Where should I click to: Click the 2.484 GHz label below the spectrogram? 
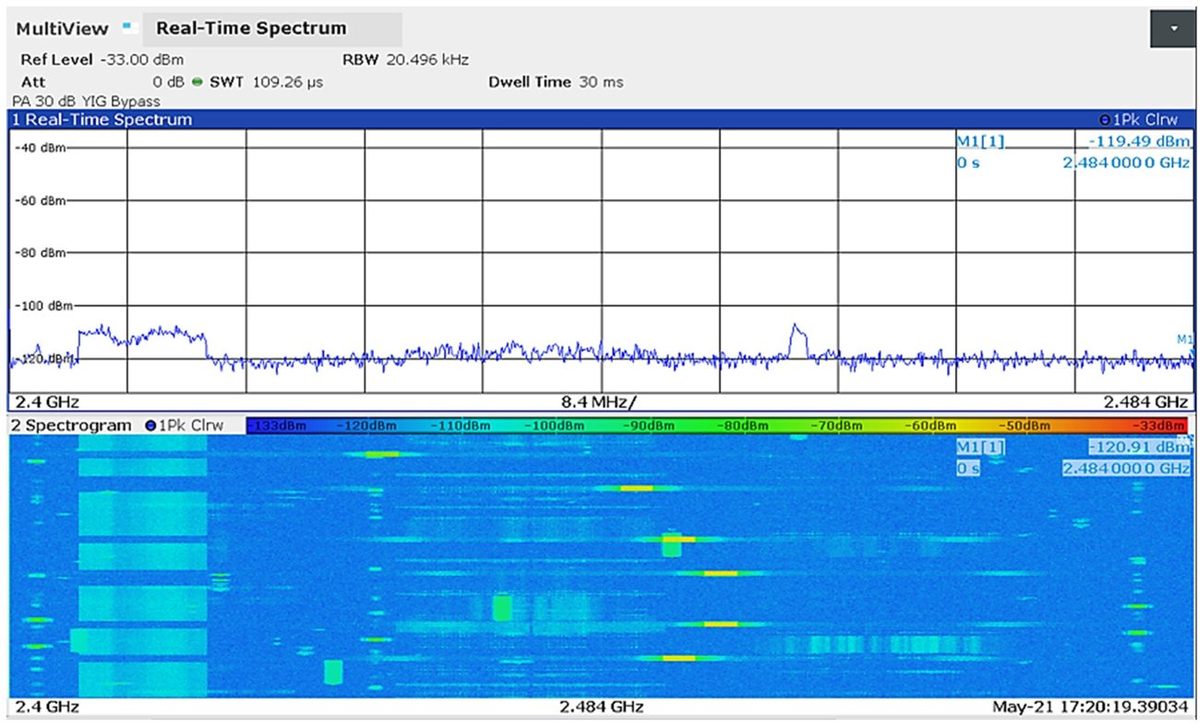(x=602, y=707)
